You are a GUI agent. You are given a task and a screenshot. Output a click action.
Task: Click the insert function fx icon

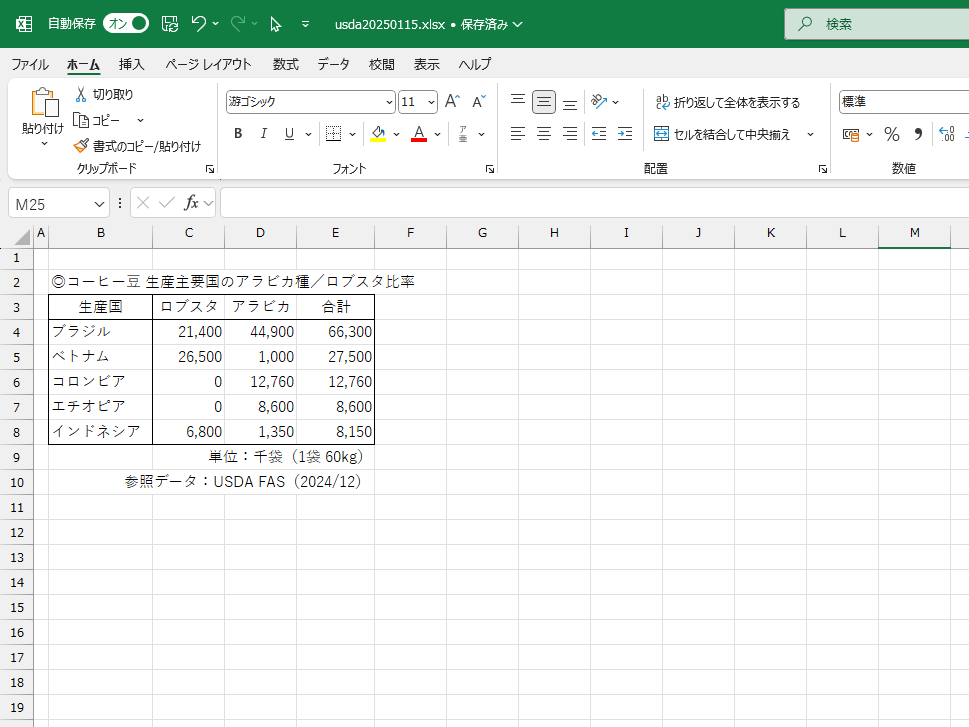point(192,203)
